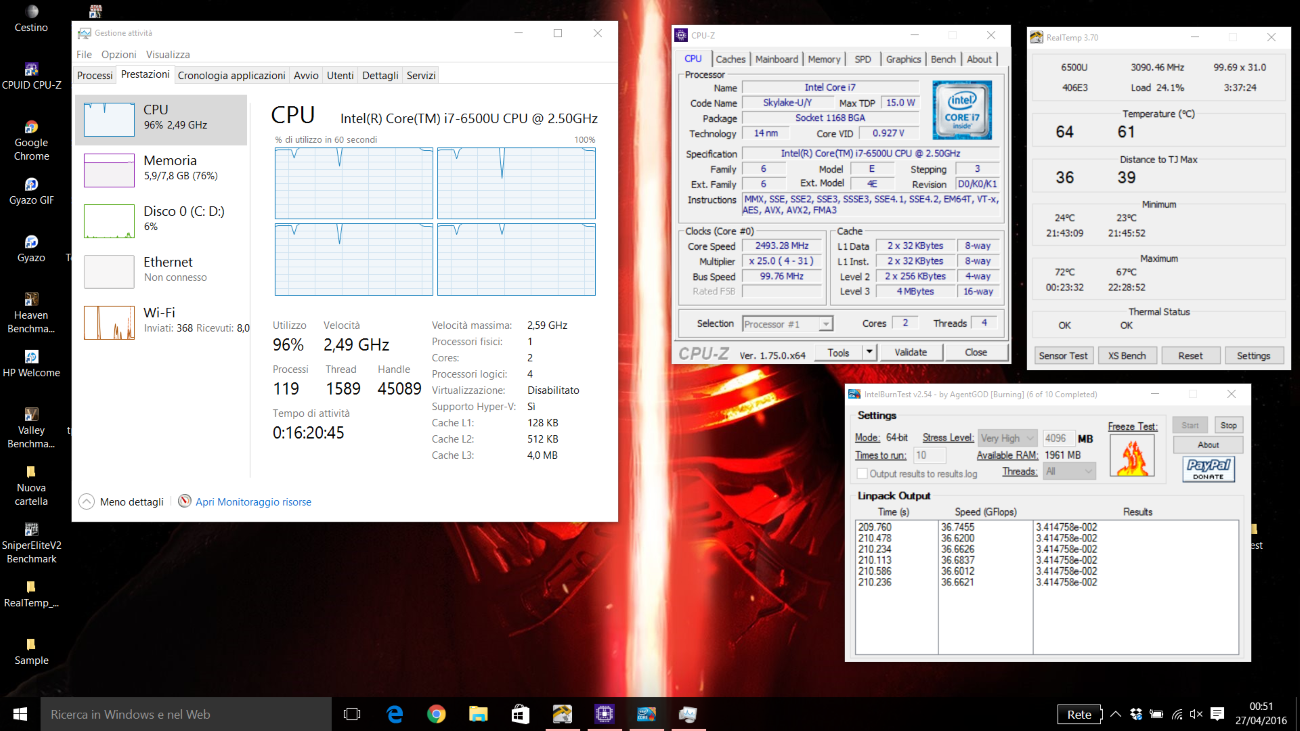Open the Heaven Benchmark desktop shortcut
The width and height of the screenshot is (1300, 731).
[x=31, y=313]
